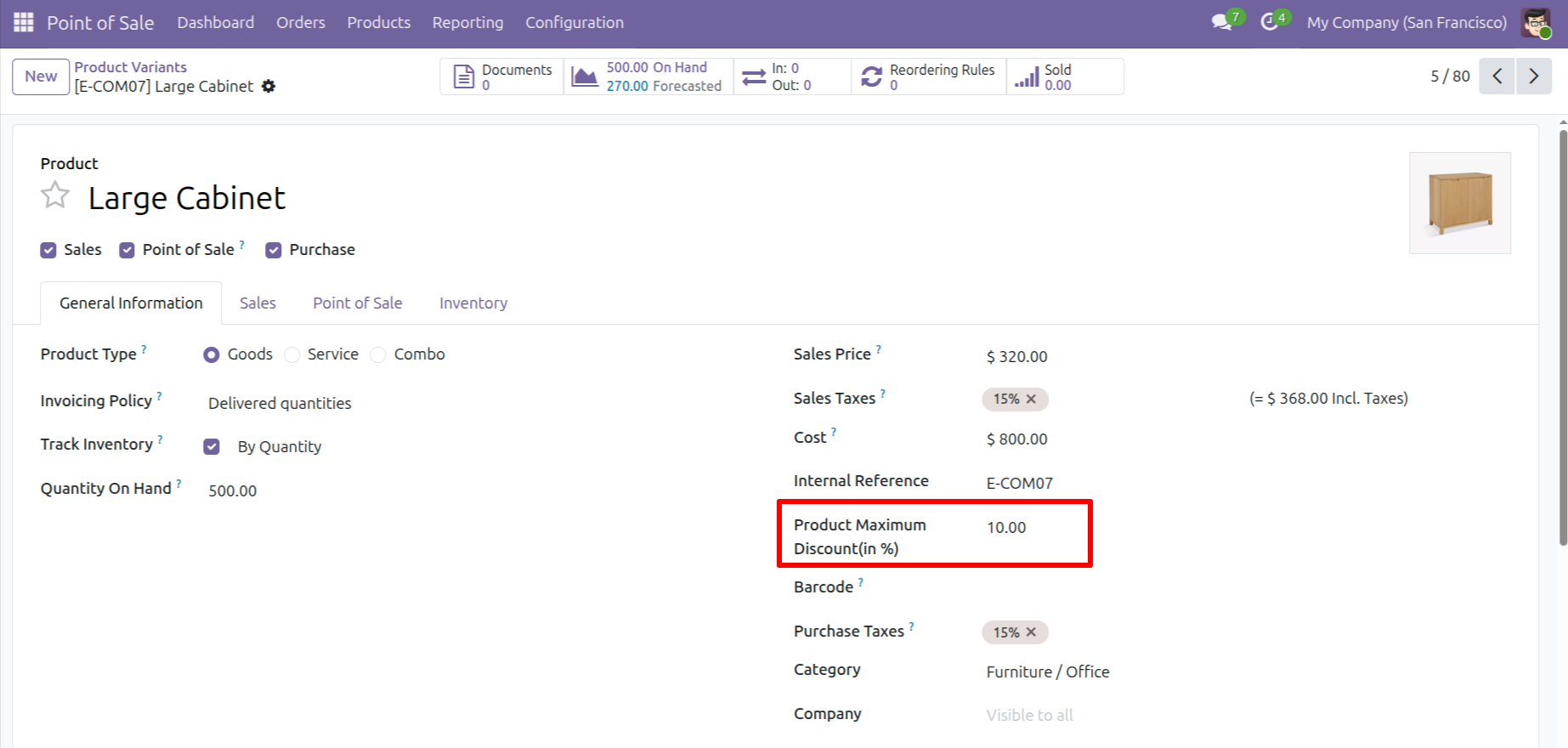The height and width of the screenshot is (748, 1568).
Task: Go to previous record with left arrow
Action: [x=1497, y=76]
